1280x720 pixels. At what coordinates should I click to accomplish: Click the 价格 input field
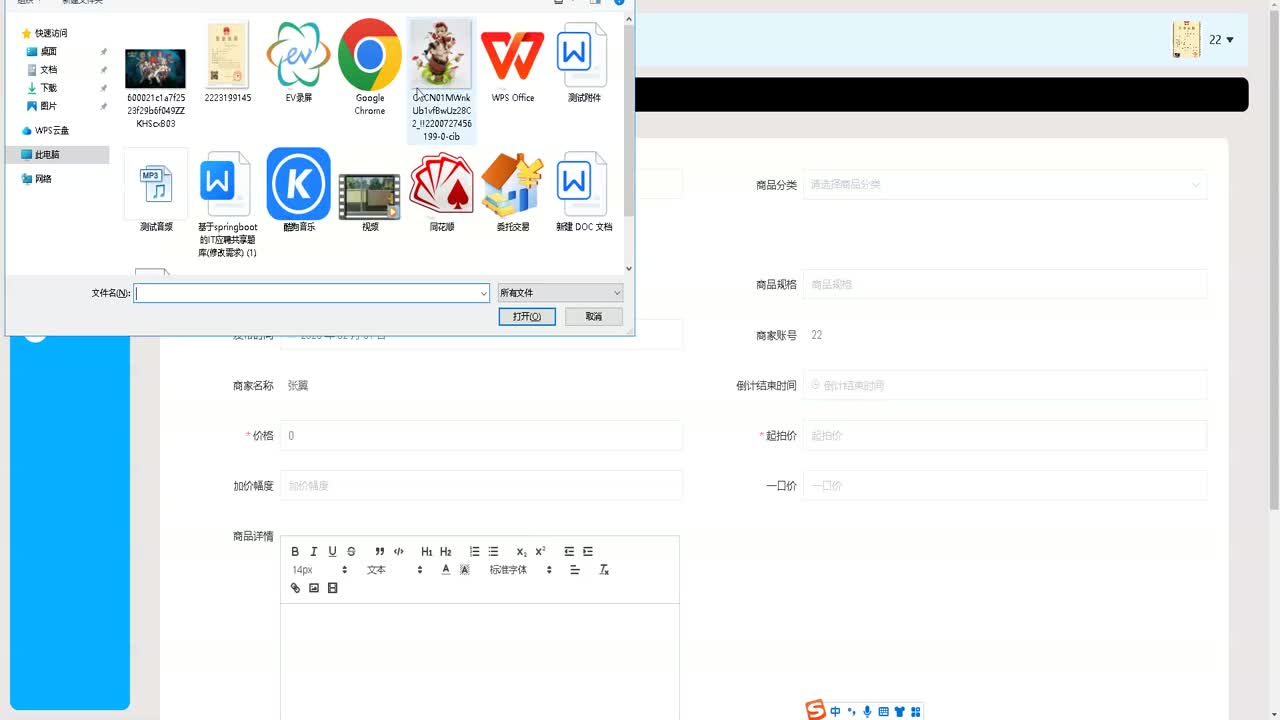point(481,435)
